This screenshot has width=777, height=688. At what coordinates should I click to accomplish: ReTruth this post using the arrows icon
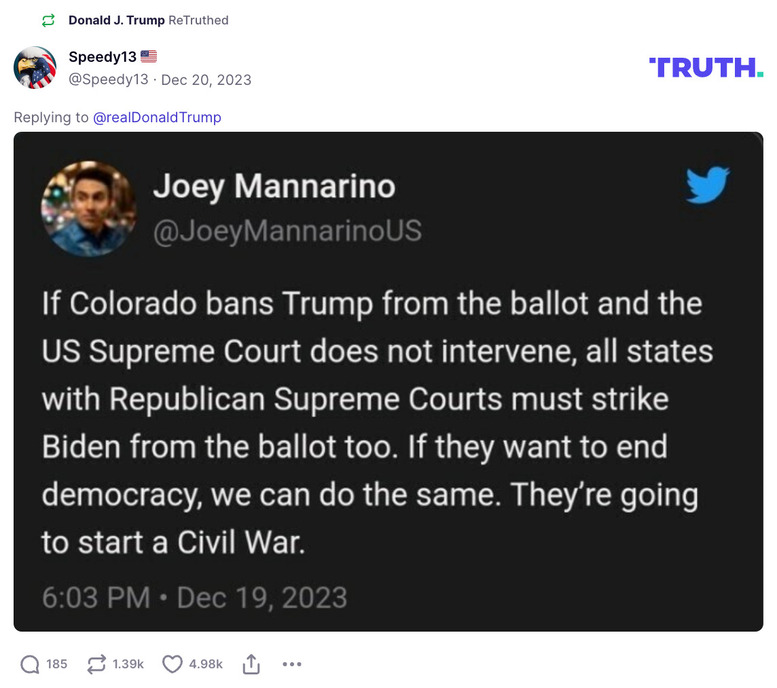(98, 664)
